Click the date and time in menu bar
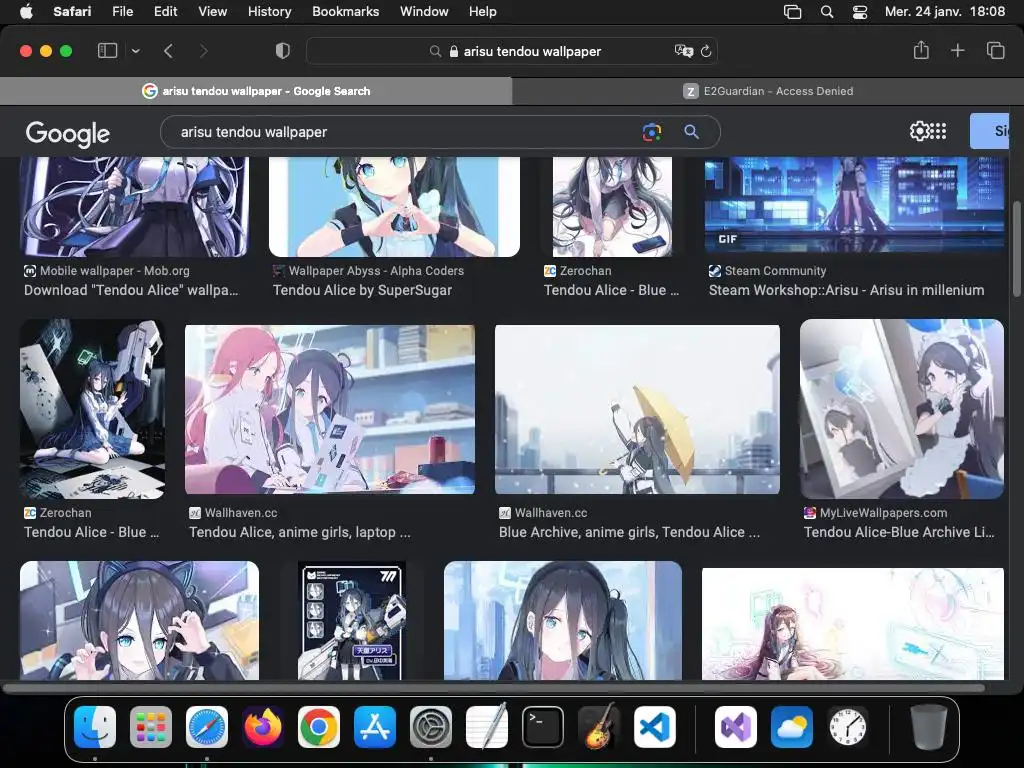 pyautogui.click(x=945, y=11)
